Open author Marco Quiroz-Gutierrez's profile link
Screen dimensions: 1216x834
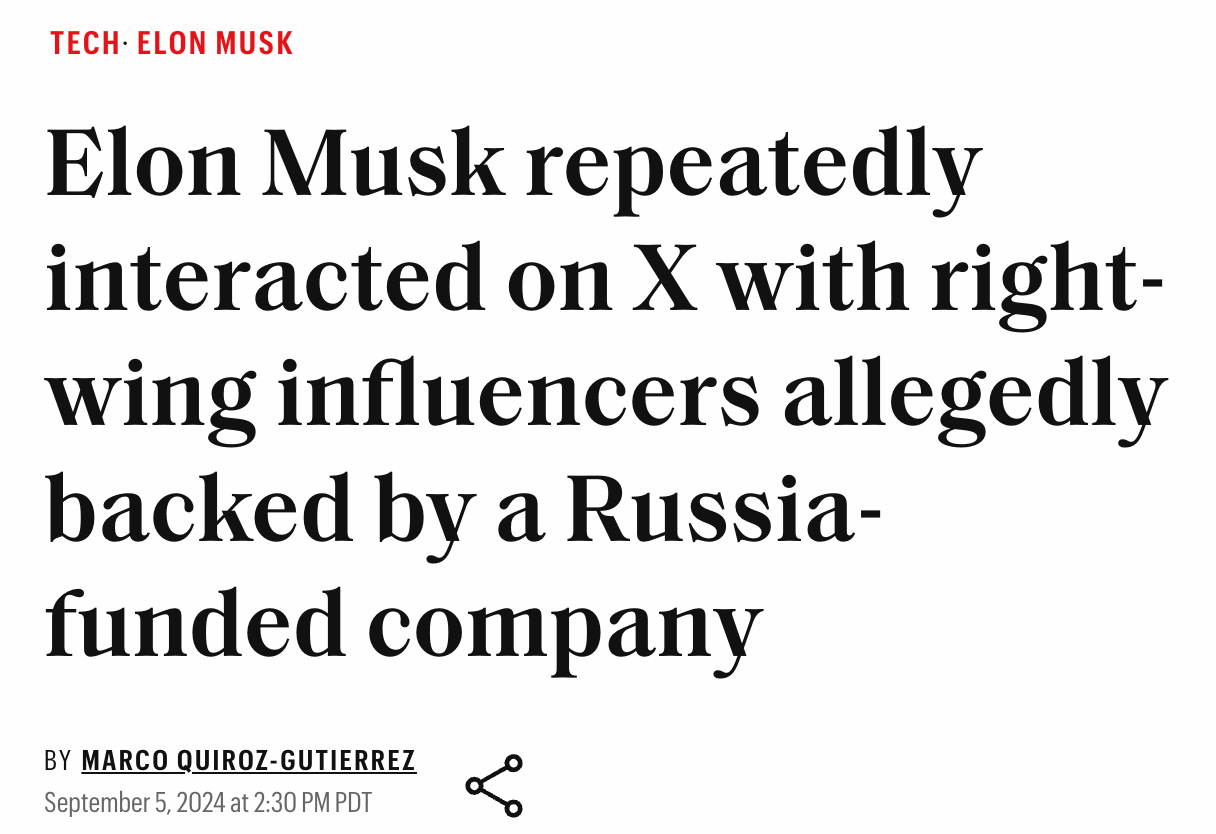pyautogui.click(x=248, y=761)
